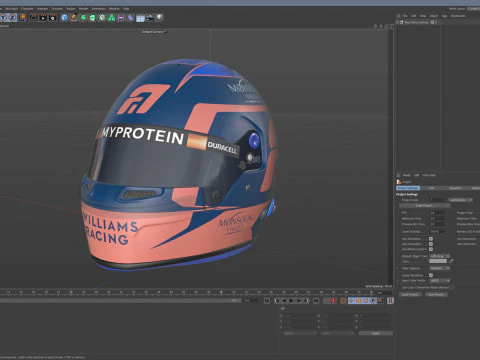The height and width of the screenshot is (360, 480).
Task: Click the viewport toggle view icon
Action: 391,26
